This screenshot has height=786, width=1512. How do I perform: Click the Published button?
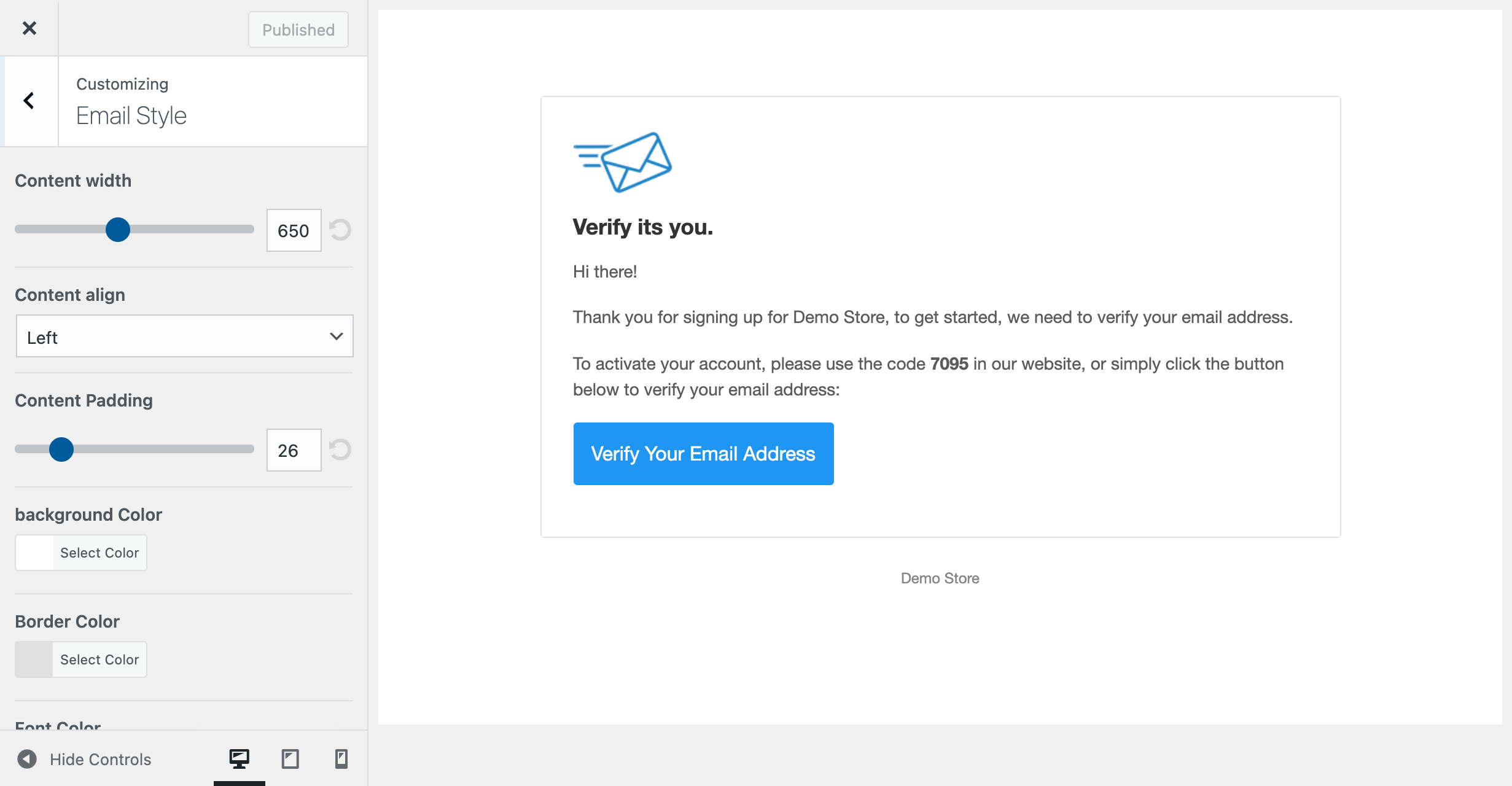(298, 29)
